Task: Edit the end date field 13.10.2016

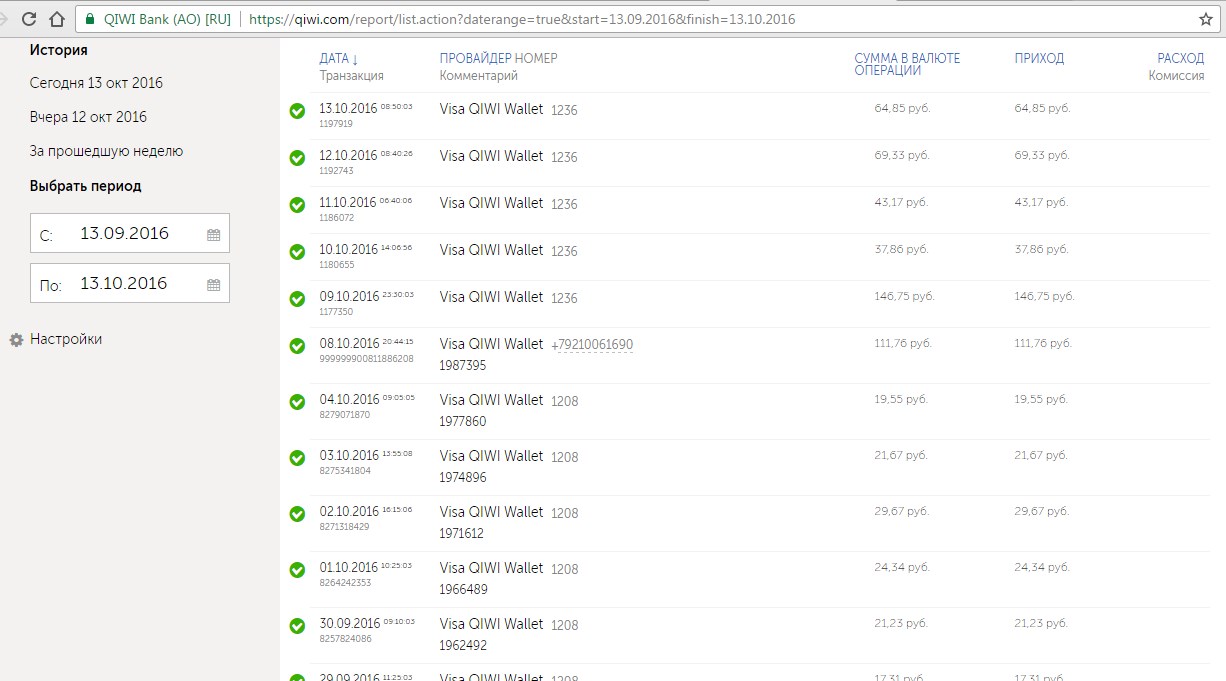Action: click(x=130, y=283)
